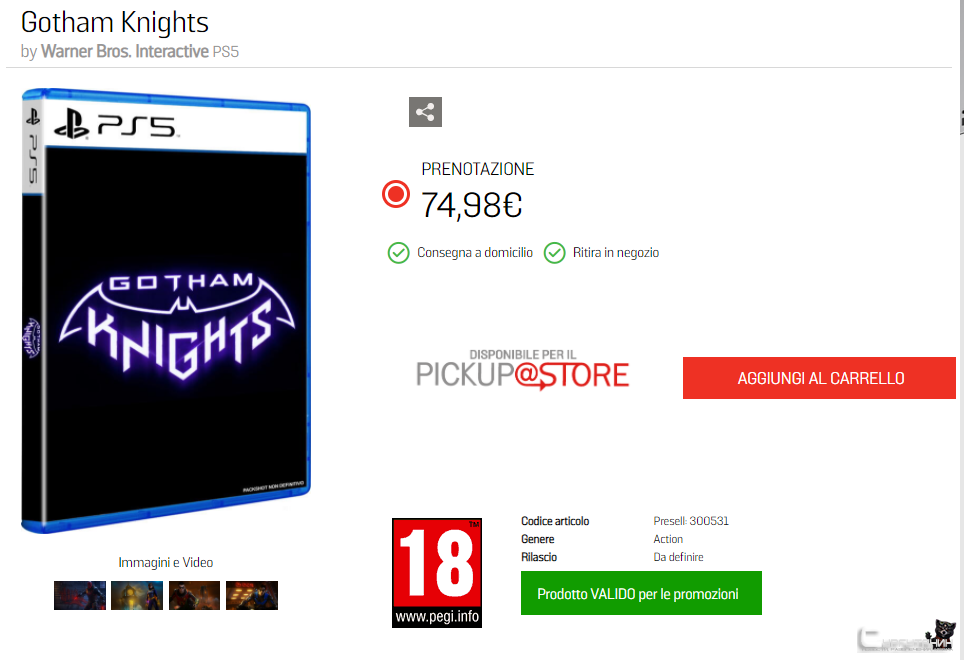Screen dimensions: 964x660
Task: Click the gray share icon
Action: point(425,112)
